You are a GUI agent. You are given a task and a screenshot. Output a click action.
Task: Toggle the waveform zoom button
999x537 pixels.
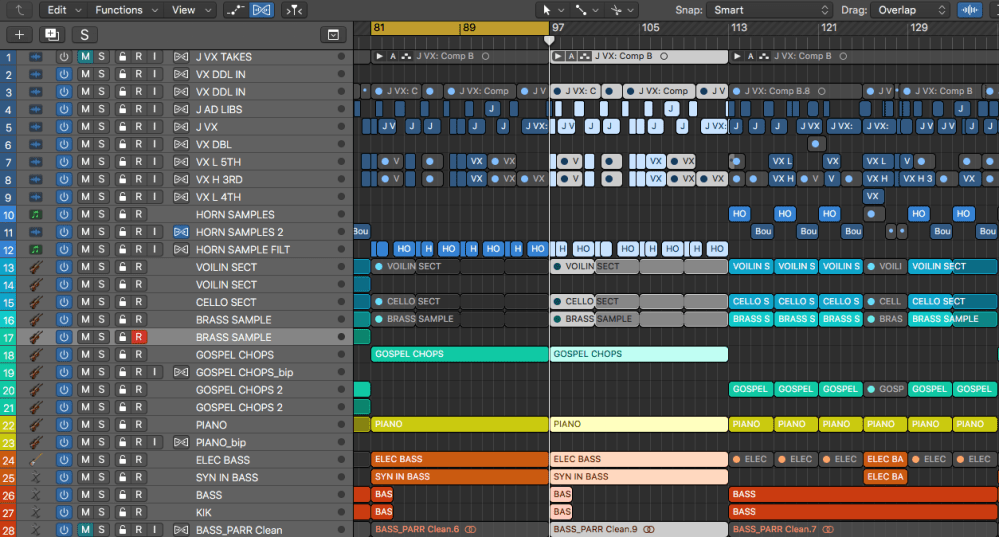coord(969,10)
